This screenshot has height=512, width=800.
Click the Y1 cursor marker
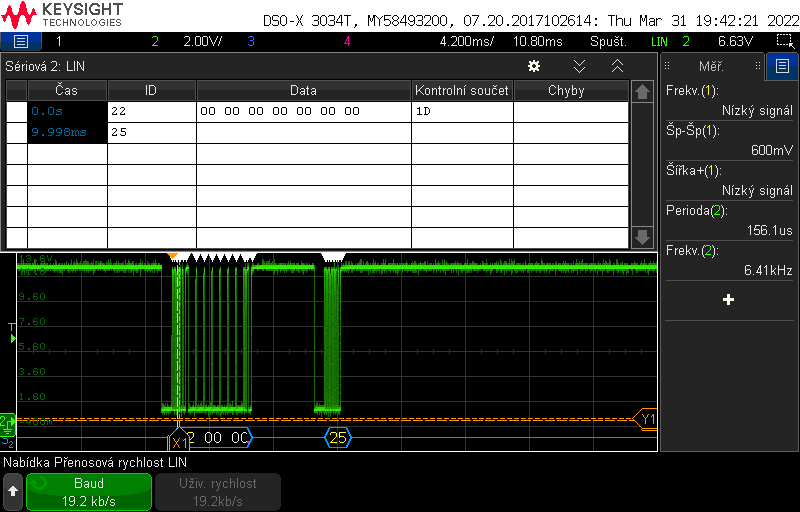coord(645,419)
